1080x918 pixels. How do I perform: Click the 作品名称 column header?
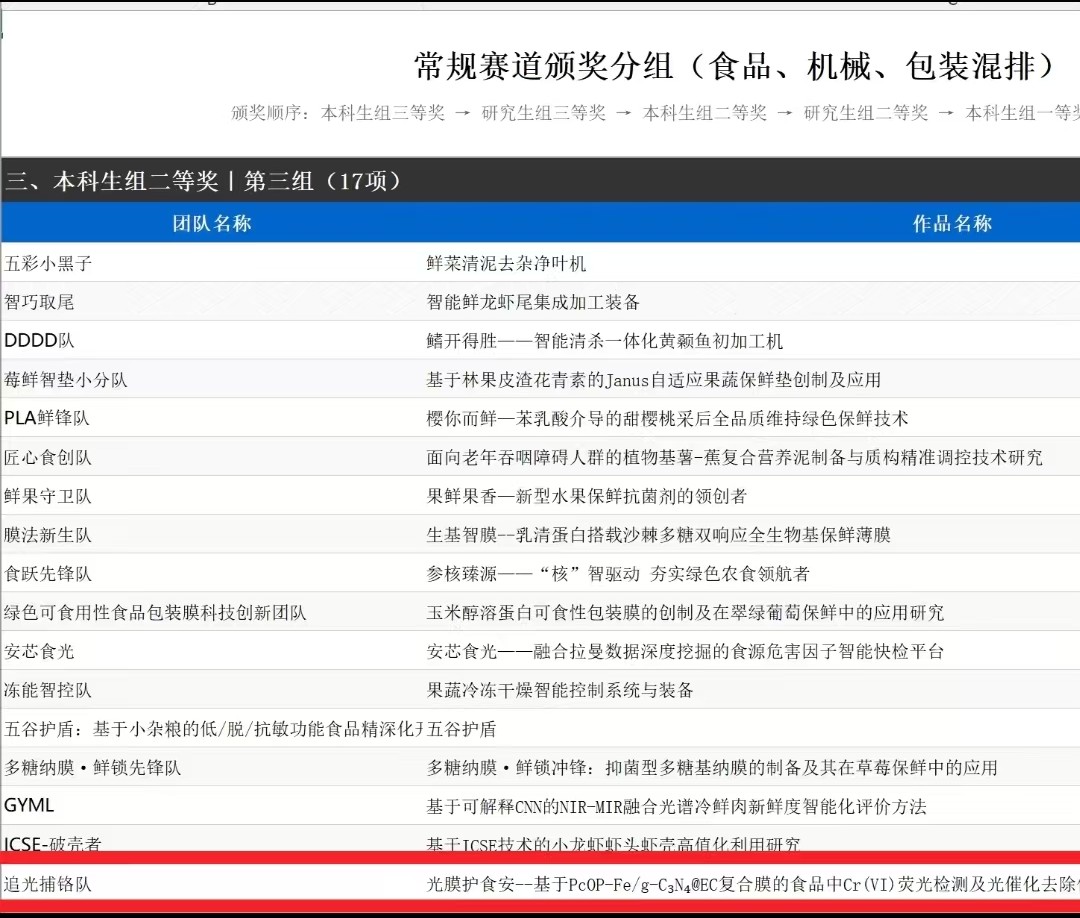[x=952, y=223]
